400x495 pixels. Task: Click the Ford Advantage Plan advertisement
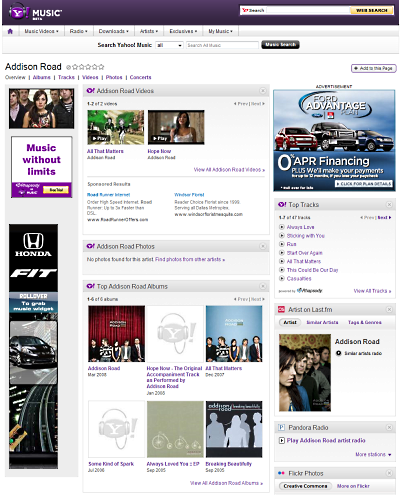[x=334, y=140]
